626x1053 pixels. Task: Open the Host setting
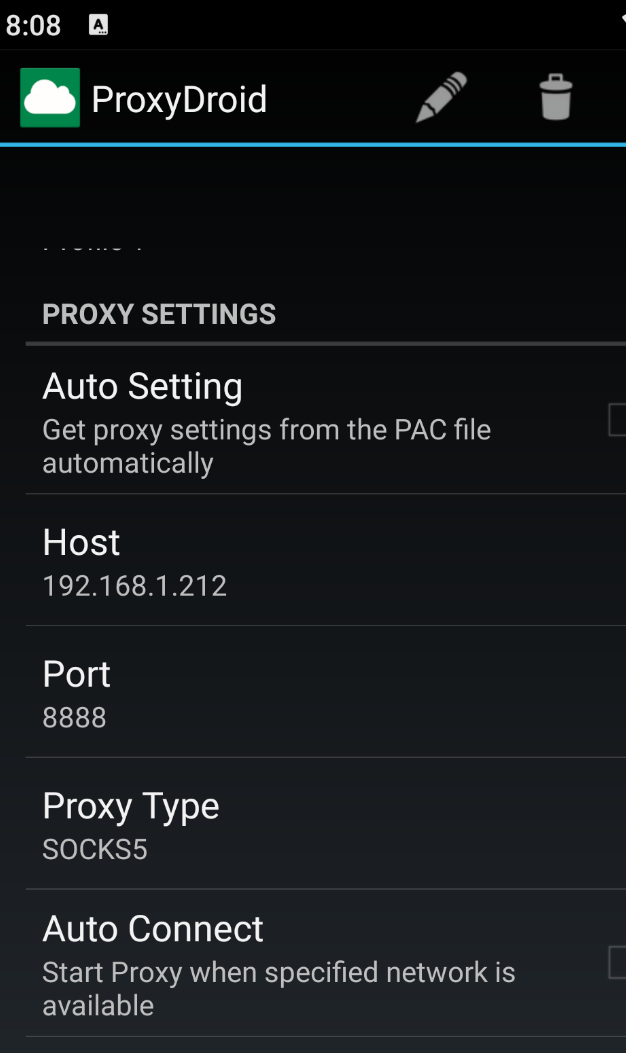tap(81, 542)
